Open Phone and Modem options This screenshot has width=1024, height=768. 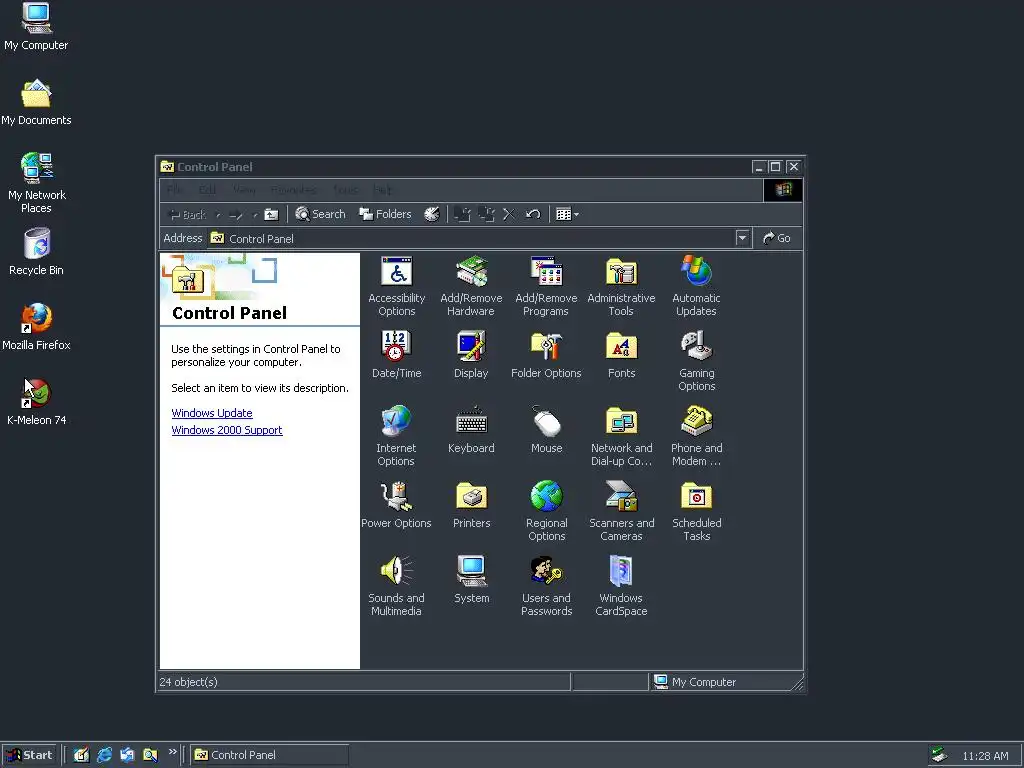(696, 436)
